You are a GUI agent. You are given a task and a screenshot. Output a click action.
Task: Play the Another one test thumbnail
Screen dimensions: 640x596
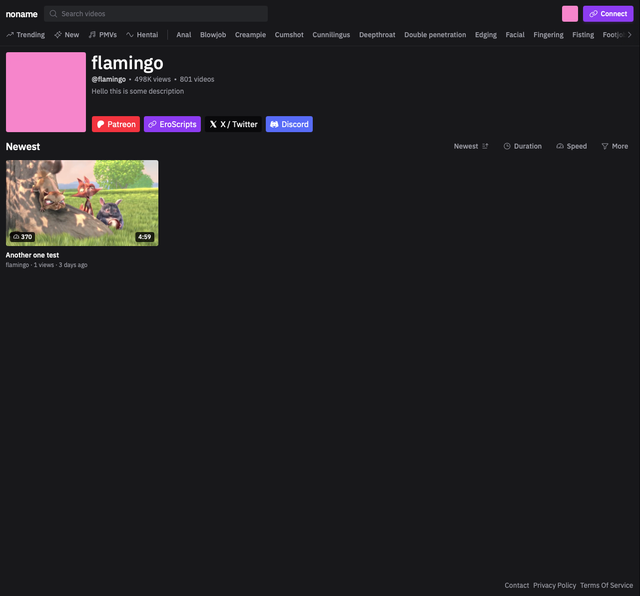tap(82, 203)
